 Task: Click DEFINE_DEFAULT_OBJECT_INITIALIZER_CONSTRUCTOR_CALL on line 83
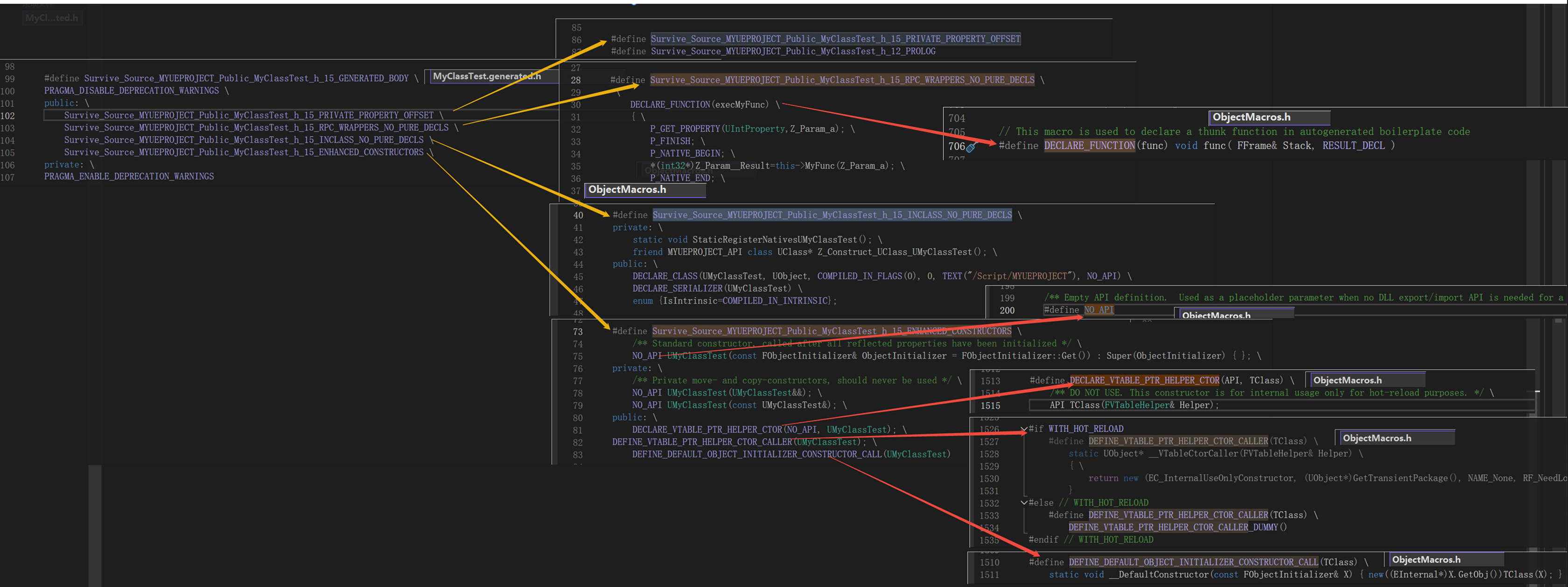point(756,454)
